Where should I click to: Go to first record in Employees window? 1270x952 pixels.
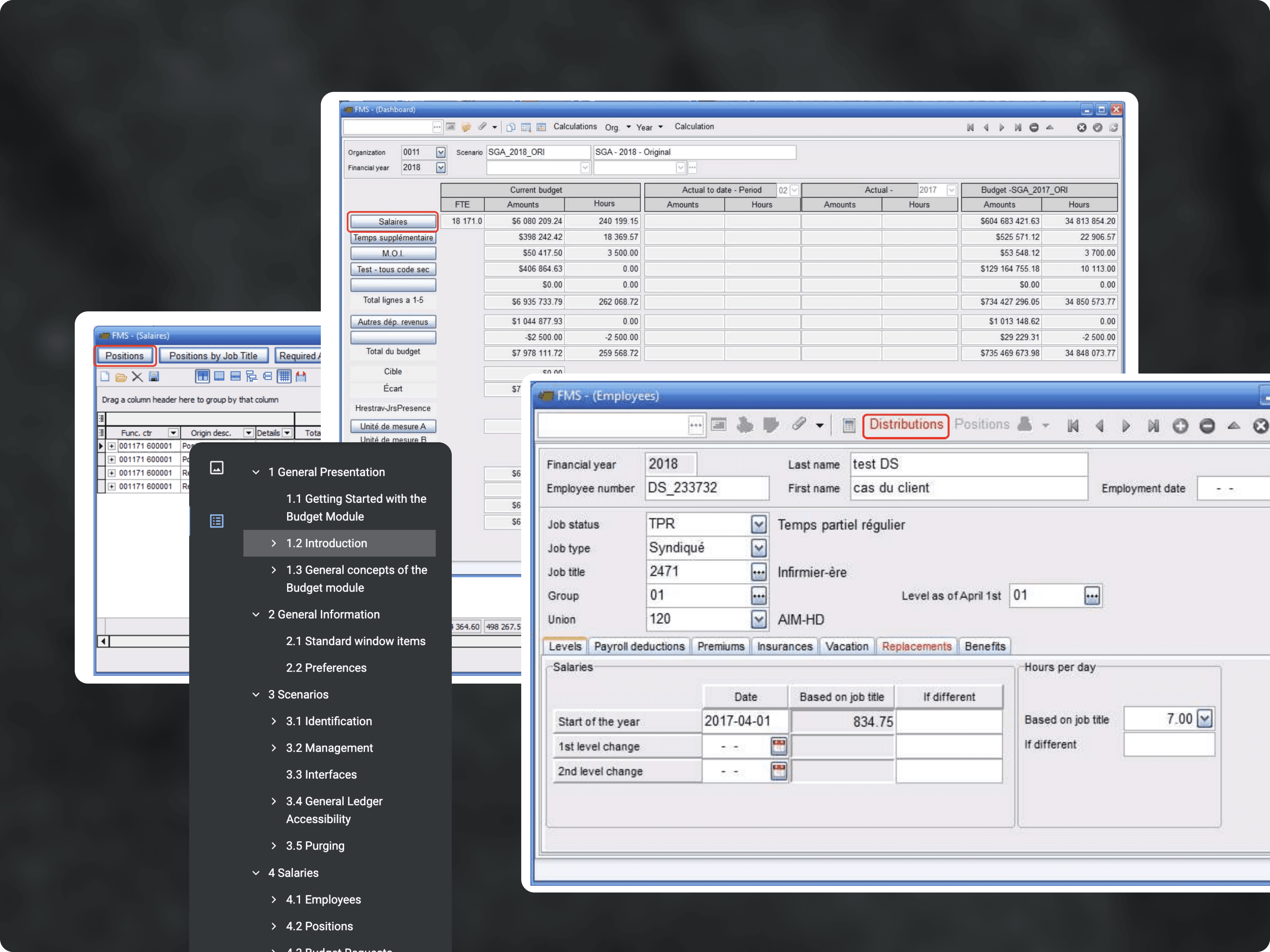1073,425
